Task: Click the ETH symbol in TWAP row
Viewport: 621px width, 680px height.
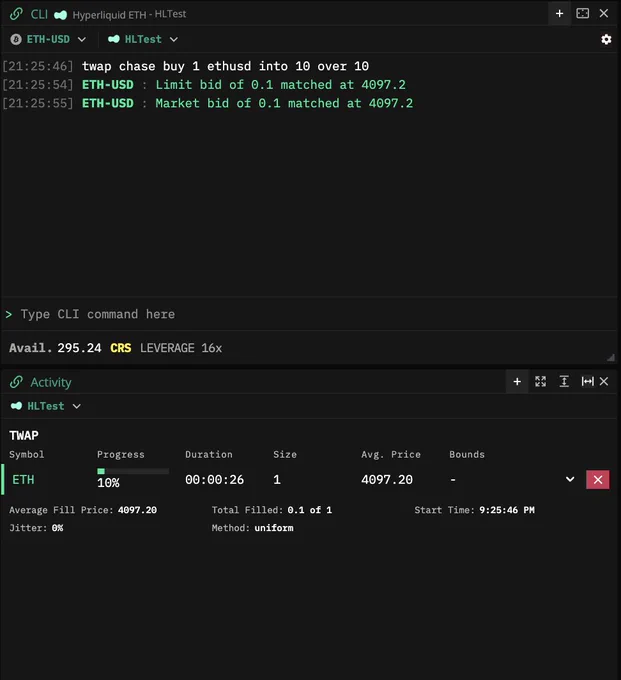Action: pos(23,480)
